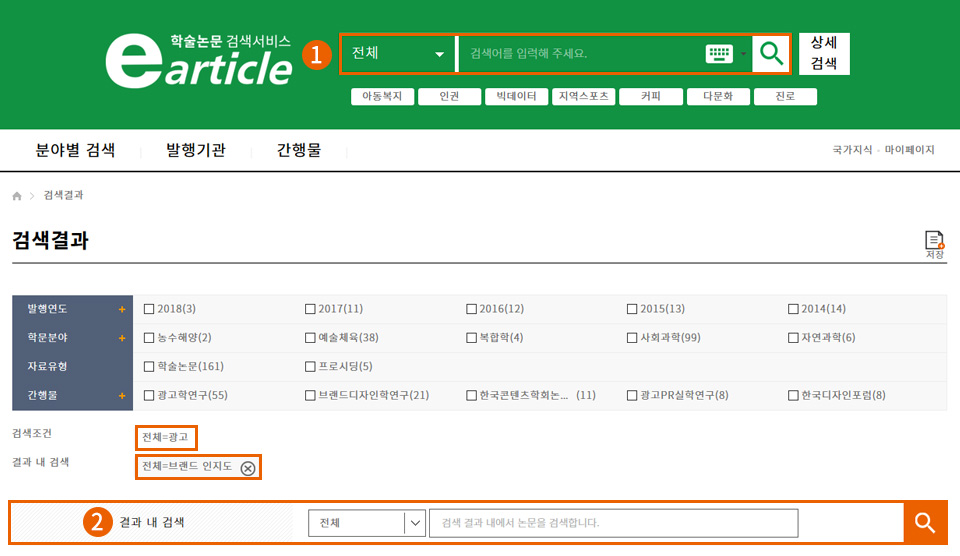Screen dimensions: 960x556
Task: Open the small arrow next to keyboard icon
Action: point(743,54)
